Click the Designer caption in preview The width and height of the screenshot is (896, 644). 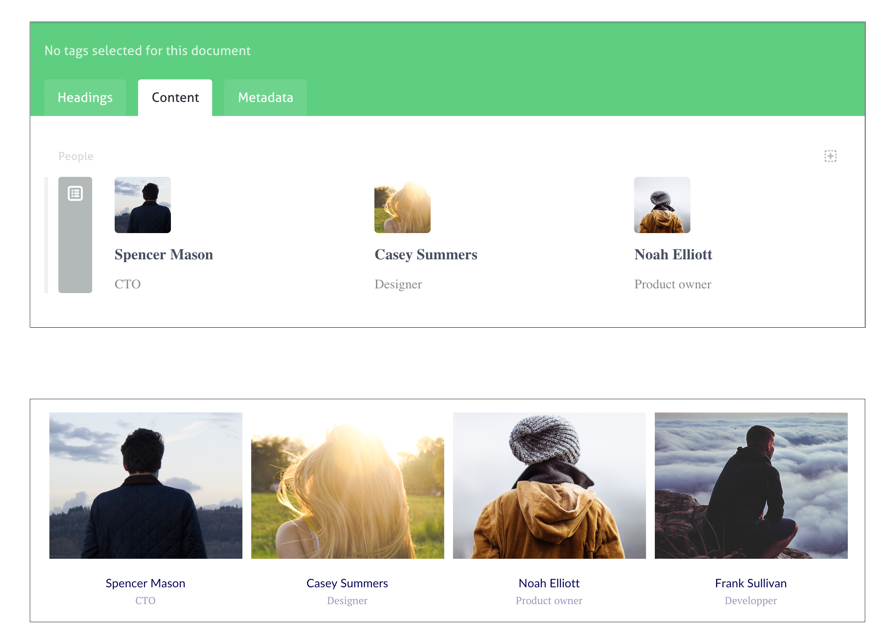347,601
